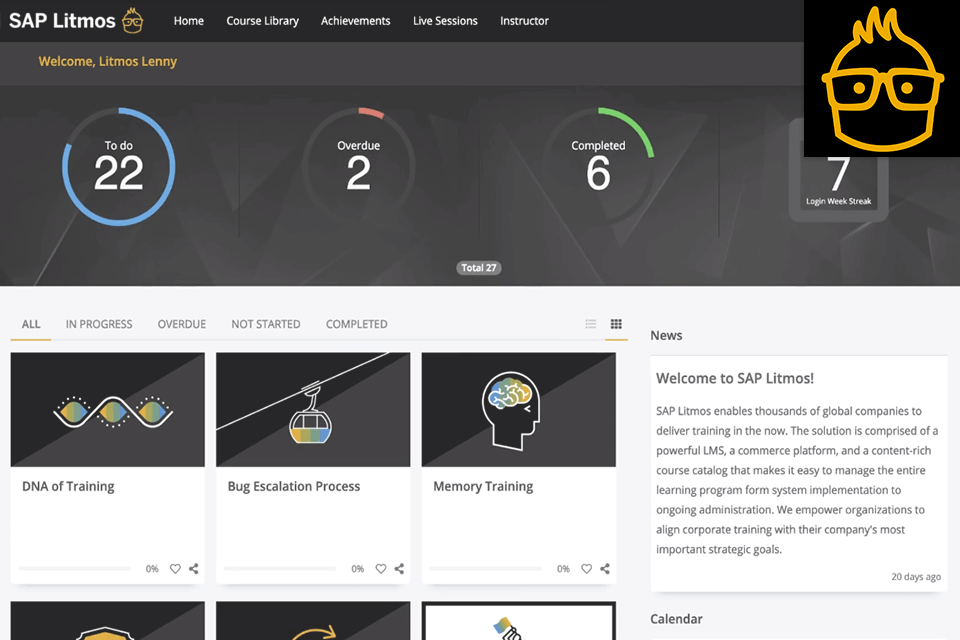Click the Memory Training progress bar
The image size is (960, 640).
click(486, 569)
